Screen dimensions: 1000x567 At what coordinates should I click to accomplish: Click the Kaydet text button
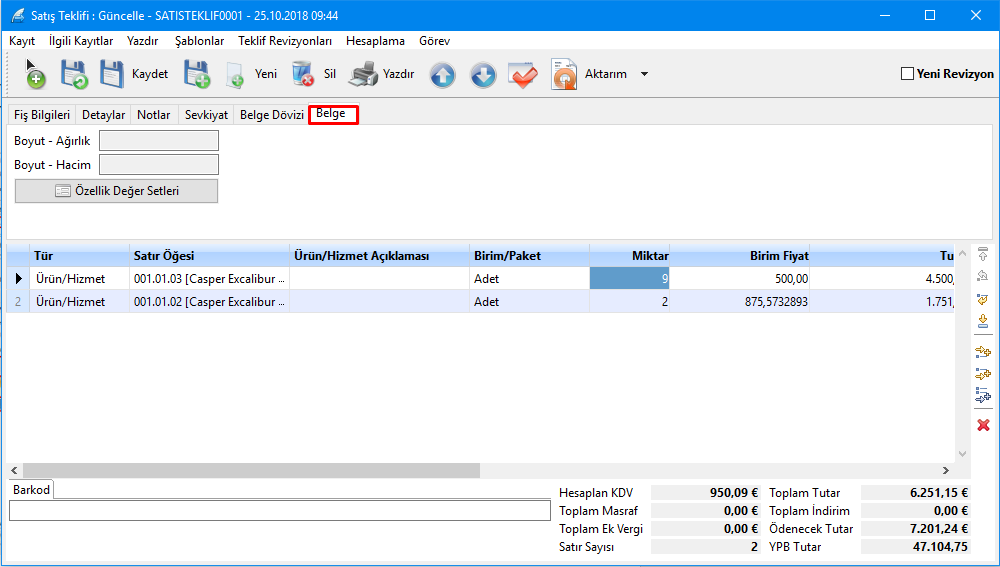click(x=150, y=74)
